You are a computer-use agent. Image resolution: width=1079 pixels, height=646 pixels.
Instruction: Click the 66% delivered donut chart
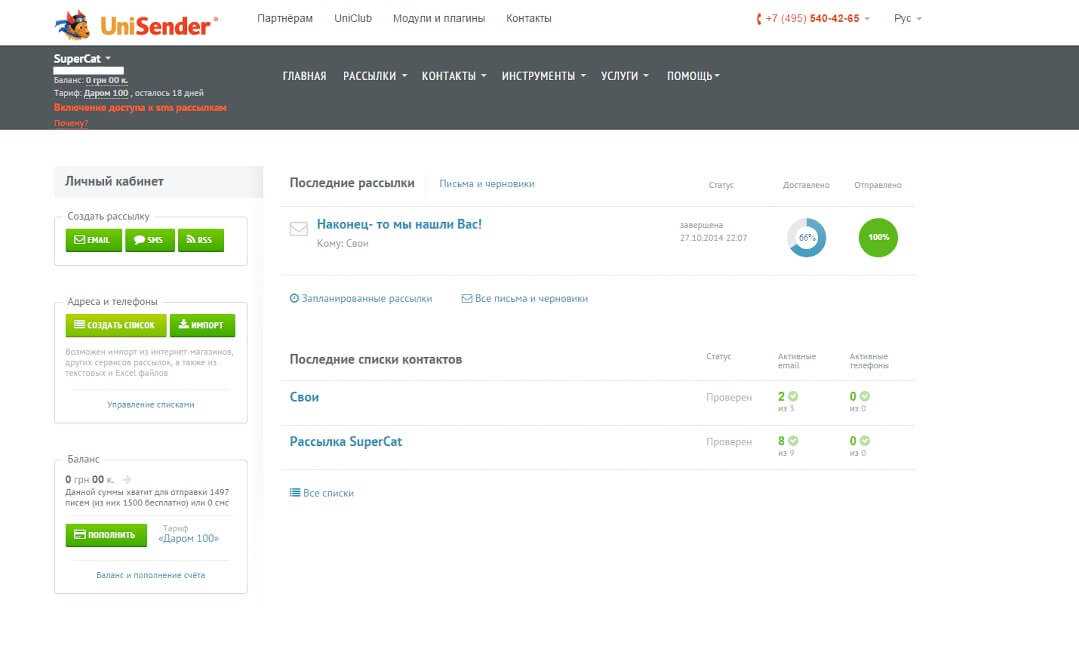[807, 238]
